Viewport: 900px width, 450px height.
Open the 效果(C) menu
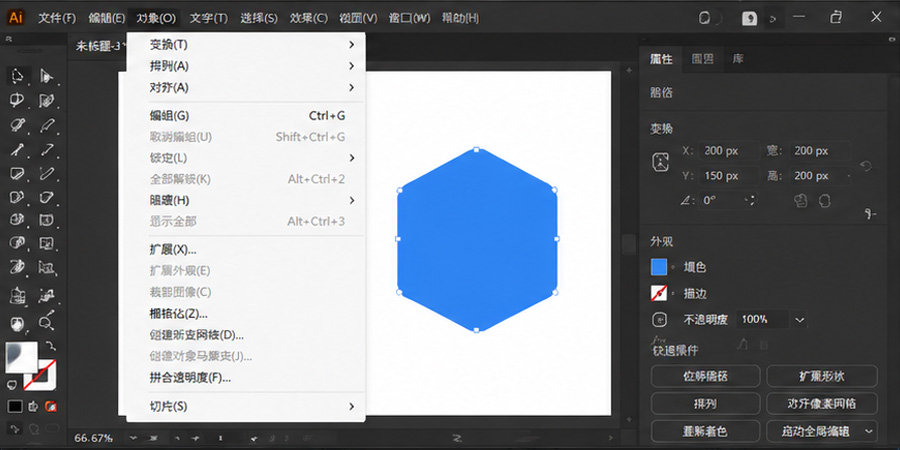(x=309, y=18)
